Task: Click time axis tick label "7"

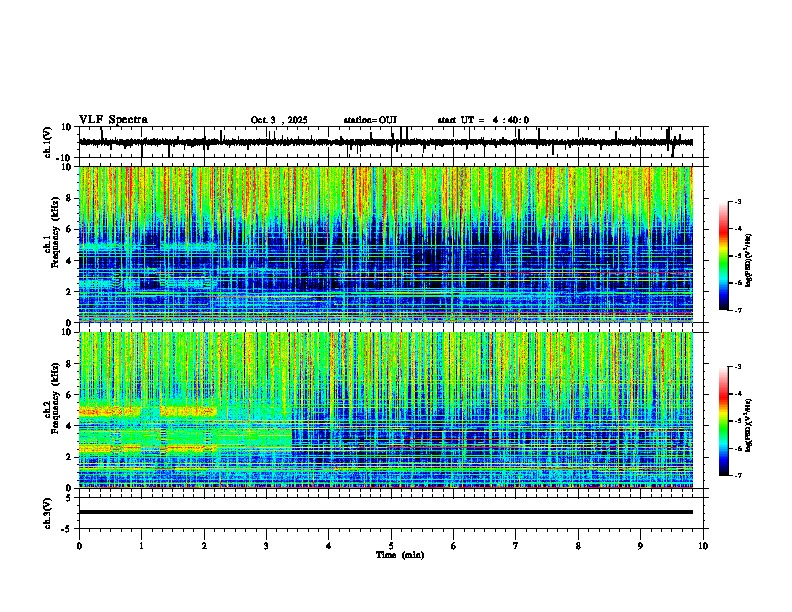Action: [x=516, y=546]
